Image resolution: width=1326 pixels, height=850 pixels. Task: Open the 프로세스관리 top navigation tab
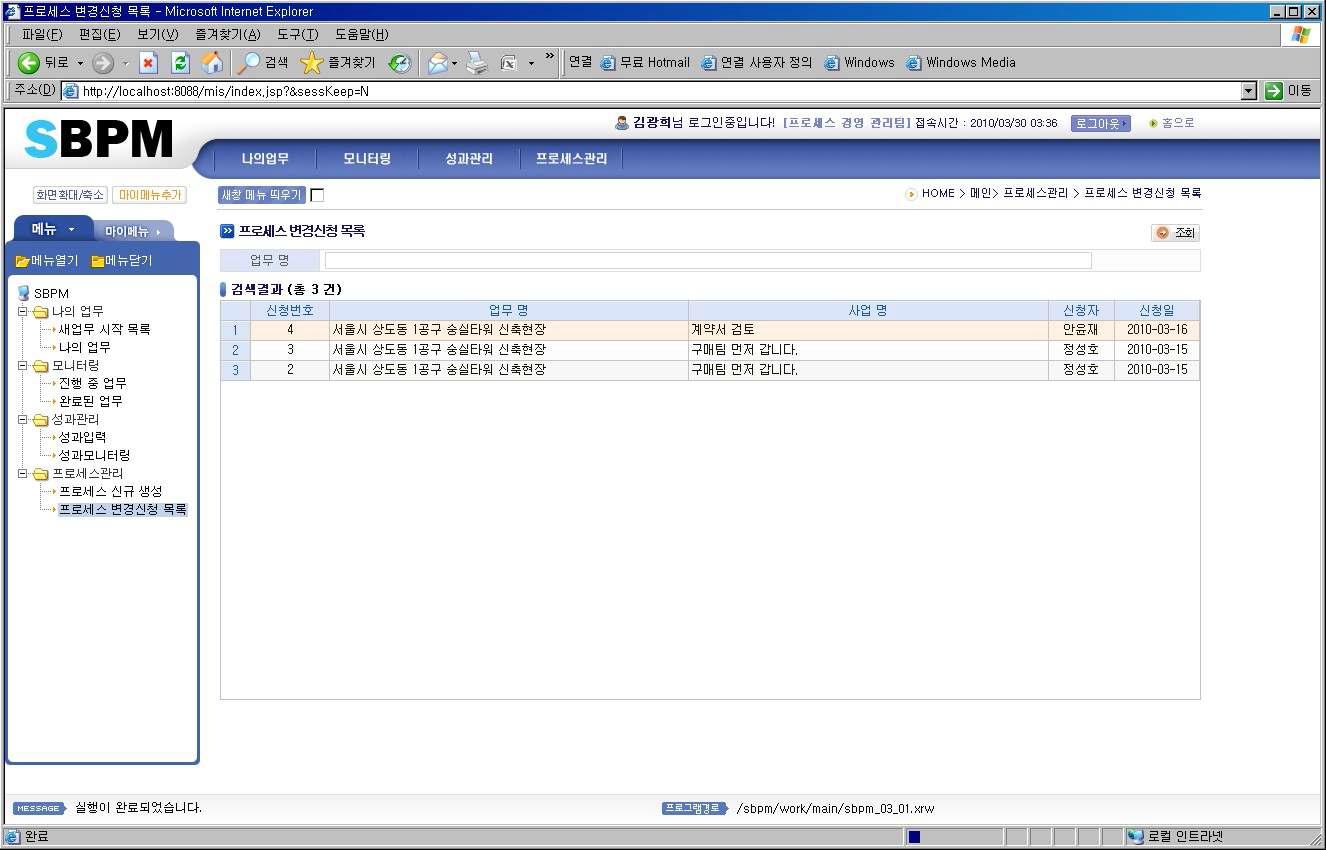tap(571, 159)
